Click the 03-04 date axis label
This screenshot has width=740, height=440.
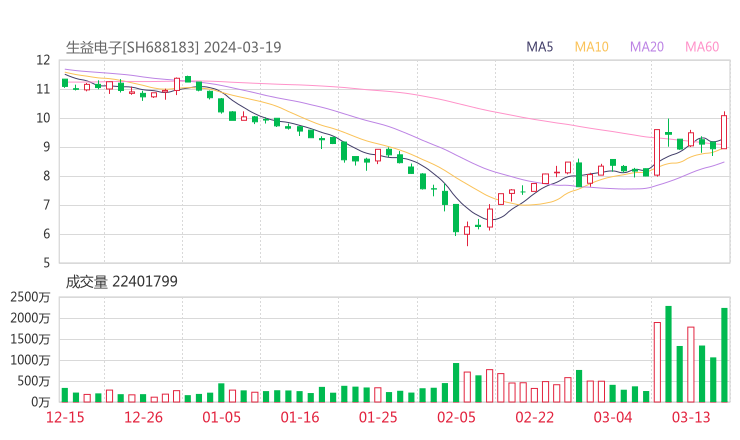point(613,417)
